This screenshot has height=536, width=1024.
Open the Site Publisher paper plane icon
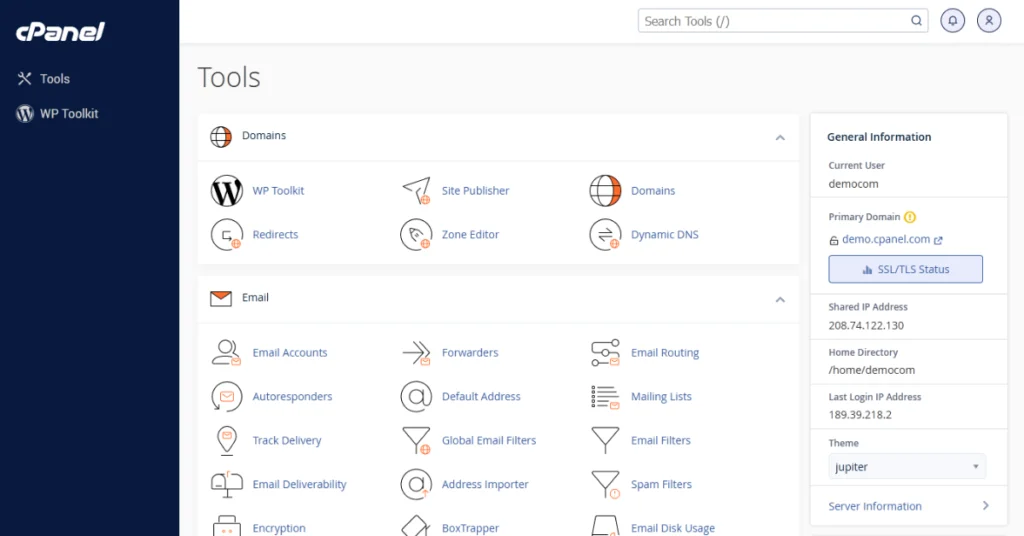click(x=416, y=191)
